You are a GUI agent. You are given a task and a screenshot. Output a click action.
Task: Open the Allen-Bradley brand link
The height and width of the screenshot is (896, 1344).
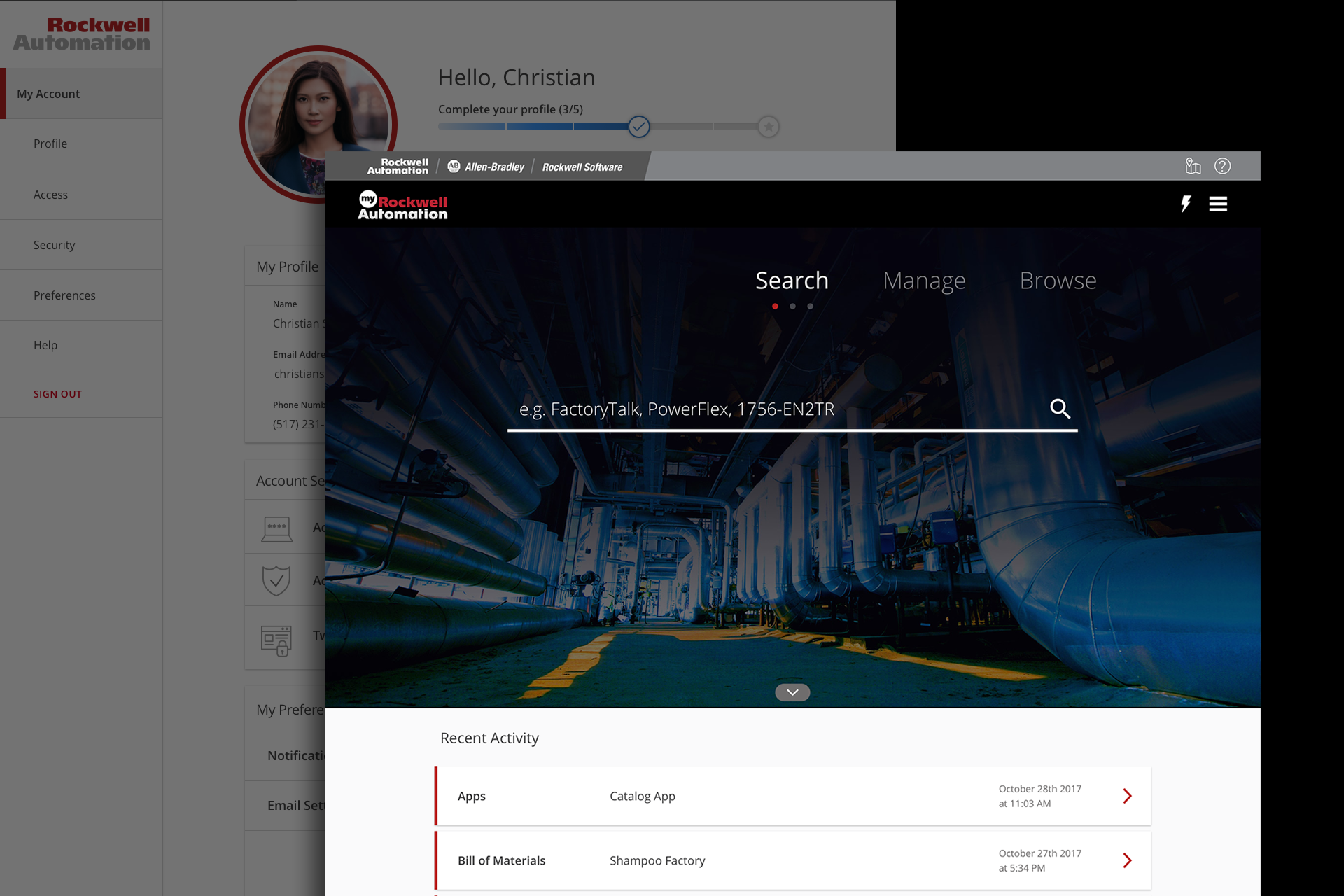click(486, 167)
